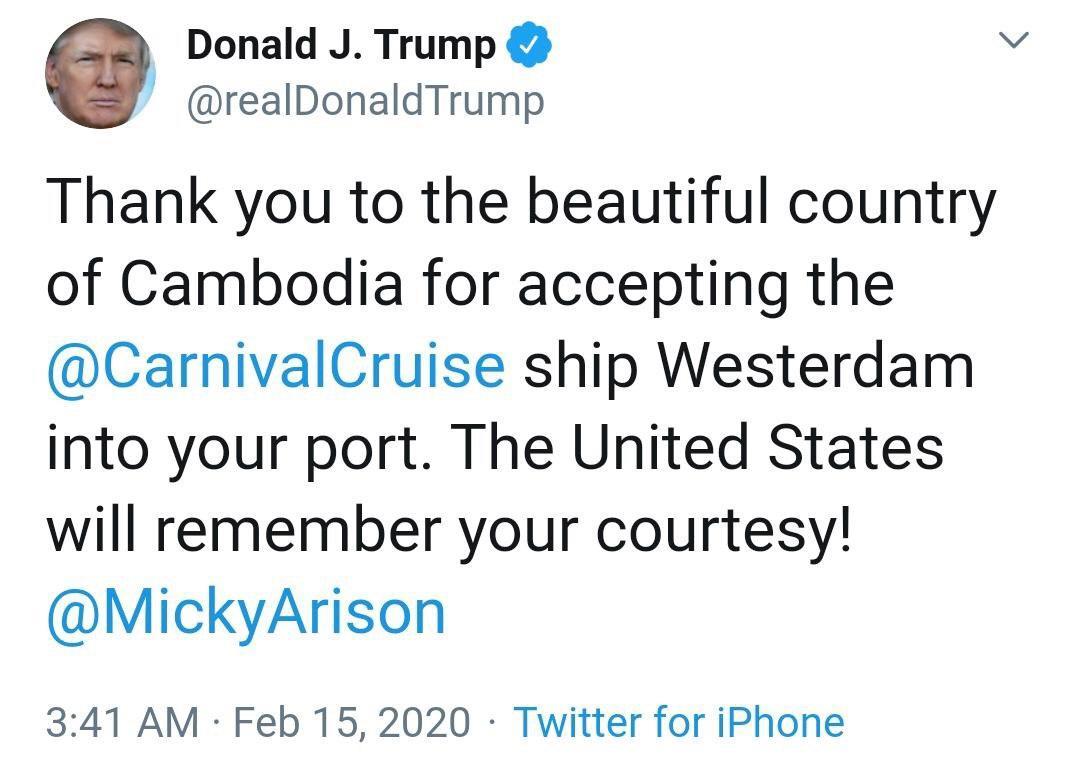Click the word "country" in the tweet
The height and width of the screenshot is (763, 1079).
[892, 203]
